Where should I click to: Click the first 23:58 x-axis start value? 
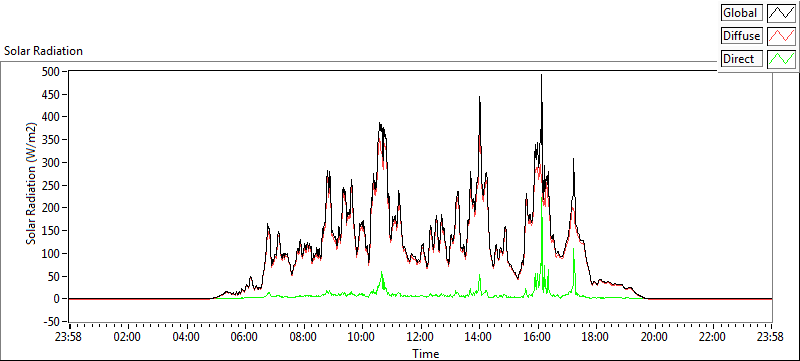pyautogui.click(x=69, y=337)
